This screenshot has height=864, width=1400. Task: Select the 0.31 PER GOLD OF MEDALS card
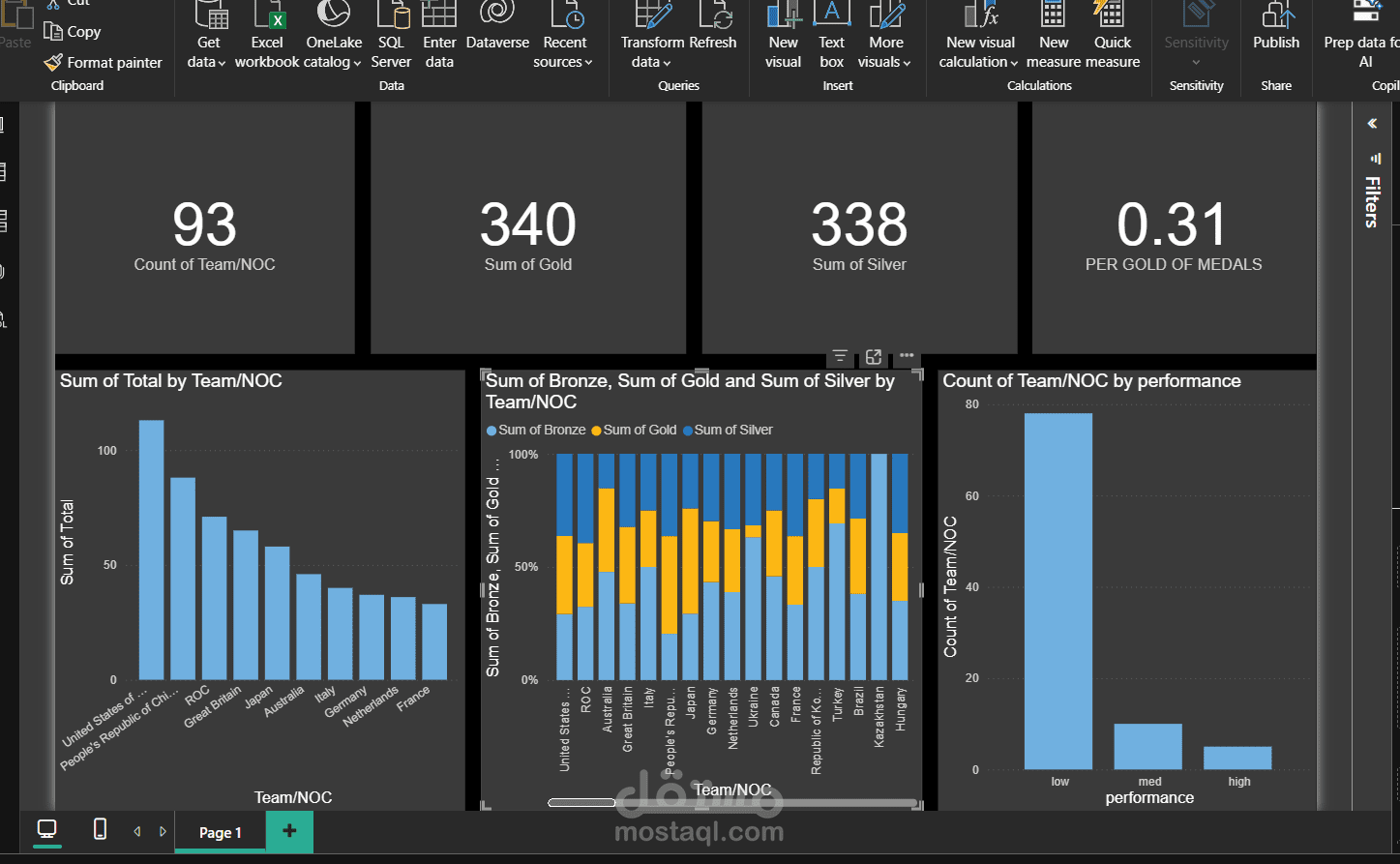coord(1174,228)
